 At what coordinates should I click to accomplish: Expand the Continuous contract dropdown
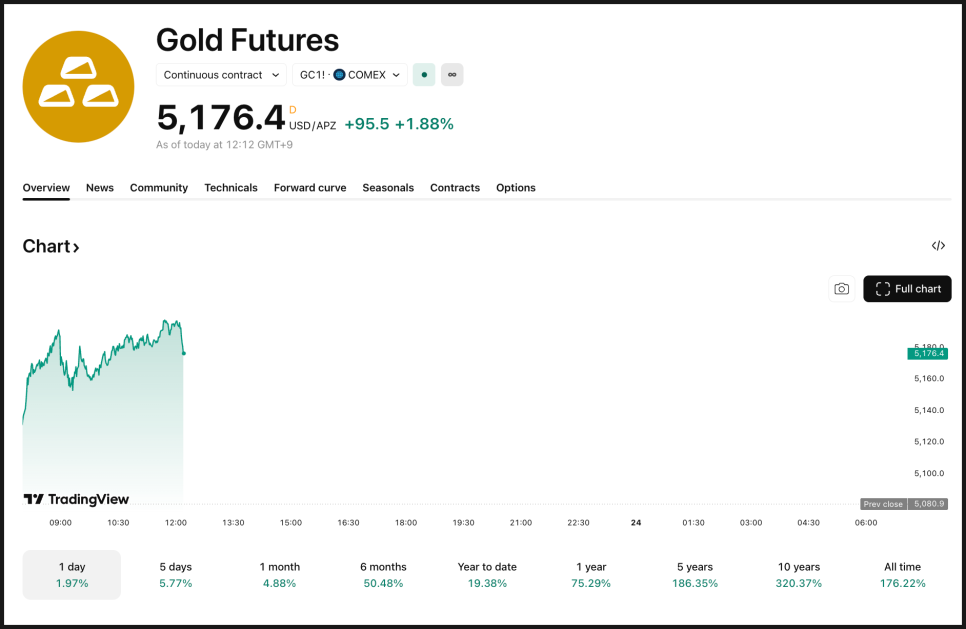point(222,75)
